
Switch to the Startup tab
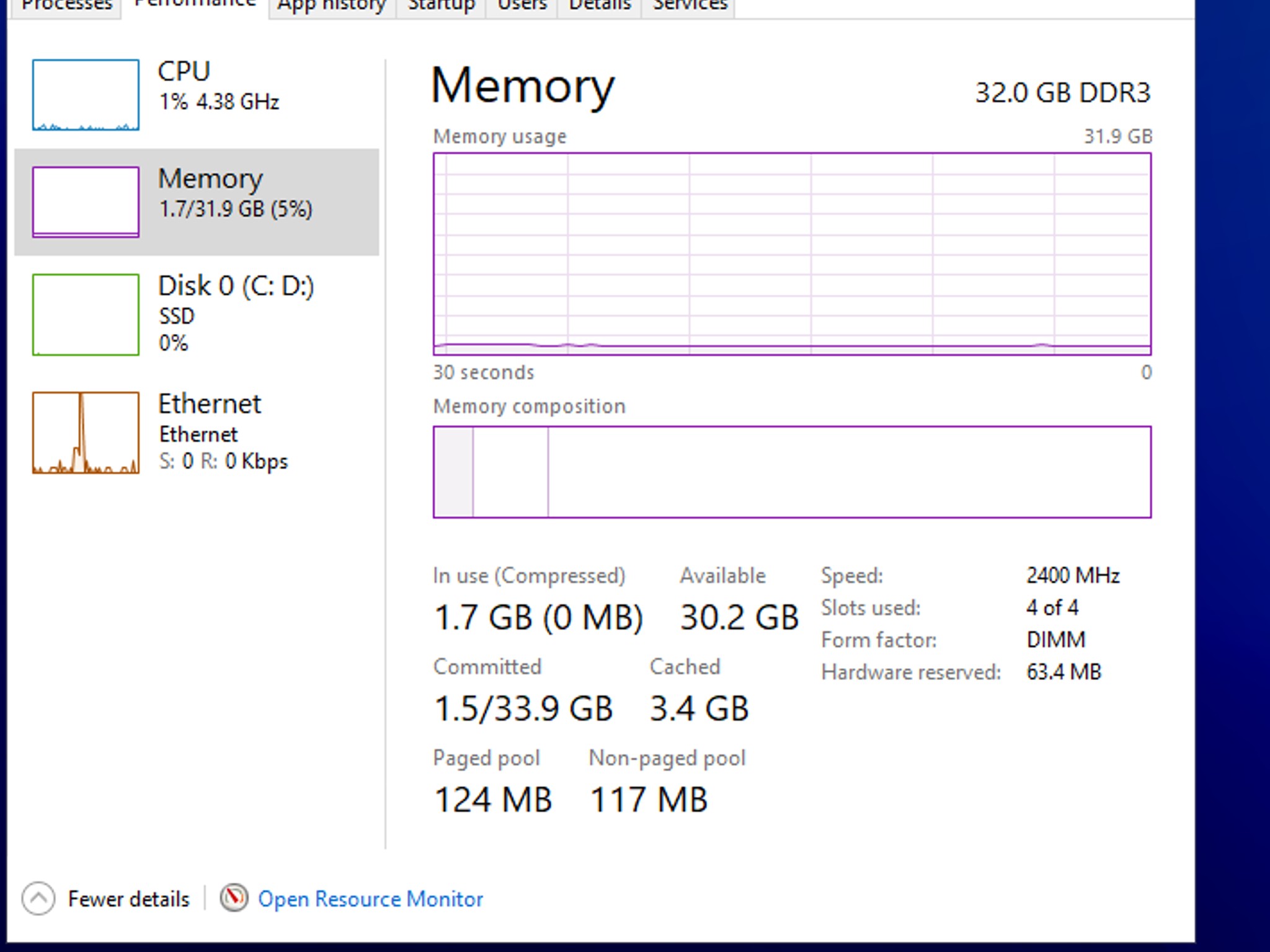click(441, 6)
